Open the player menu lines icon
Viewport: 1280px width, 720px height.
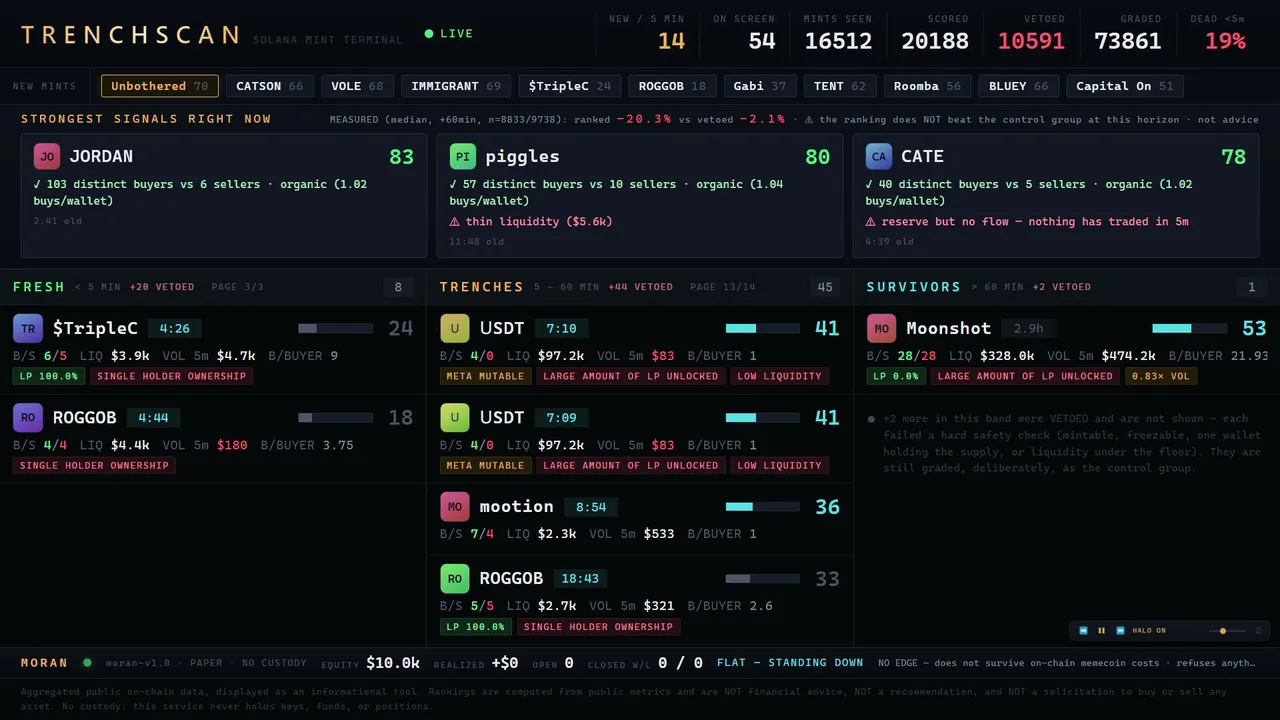tap(1258, 631)
